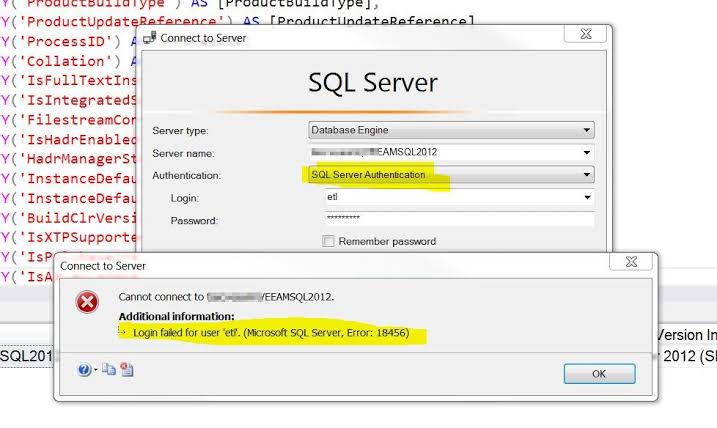
Task: Close the SQL Server login dialog
Action: click(x=586, y=34)
